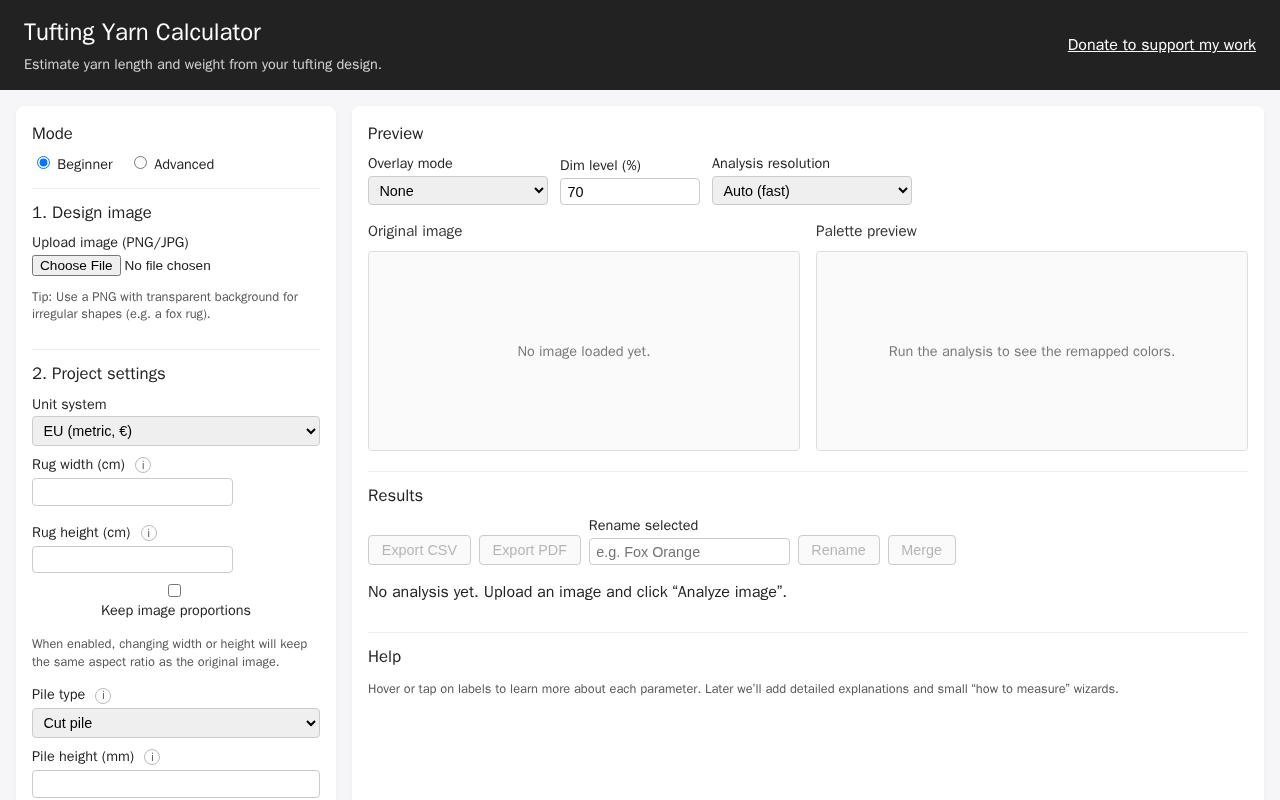This screenshot has height=800, width=1280.
Task: Expand the Unit system dropdown
Action: [176, 431]
